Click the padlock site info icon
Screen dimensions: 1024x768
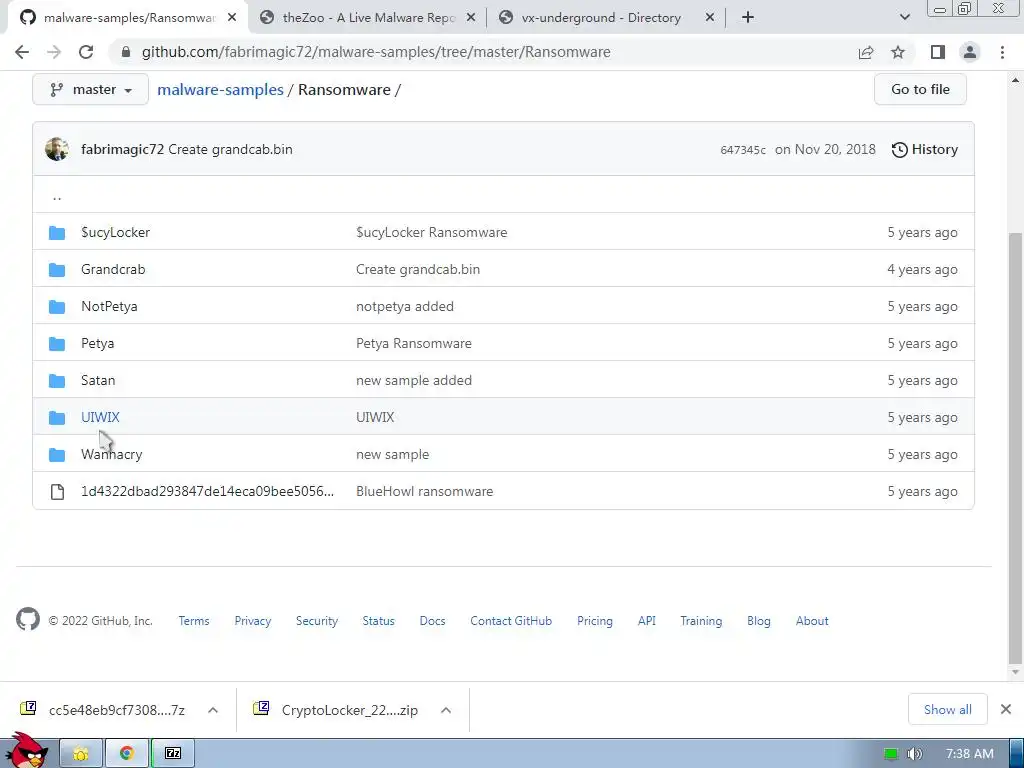pyautogui.click(x=126, y=52)
